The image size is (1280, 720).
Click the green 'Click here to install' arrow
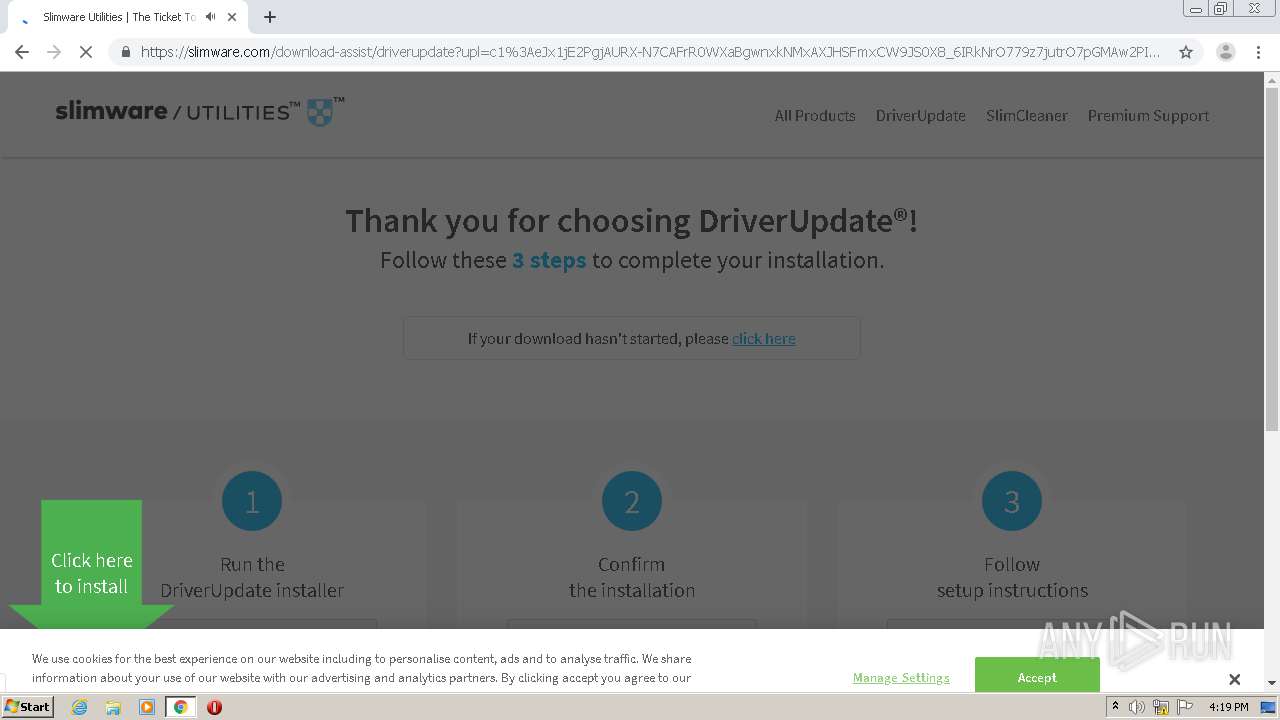pyautogui.click(x=91, y=565)
